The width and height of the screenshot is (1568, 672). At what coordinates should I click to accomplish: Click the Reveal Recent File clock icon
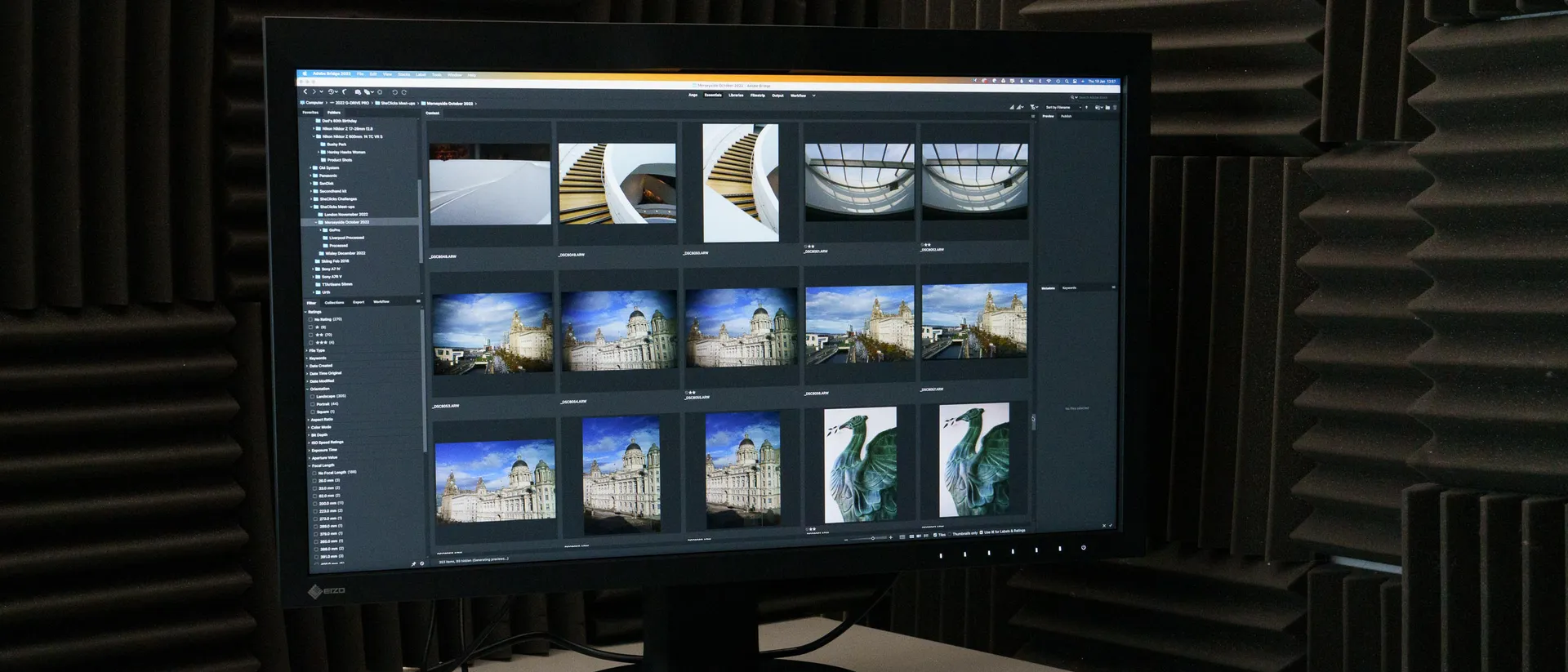pyautogui.click(x=332, y=92)
